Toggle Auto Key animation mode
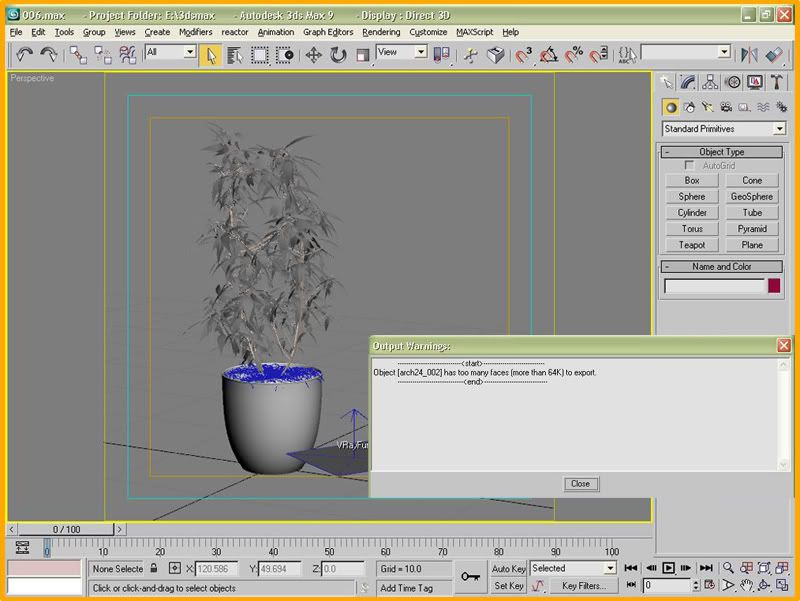 pyautogui.click(x=509, y=568)
